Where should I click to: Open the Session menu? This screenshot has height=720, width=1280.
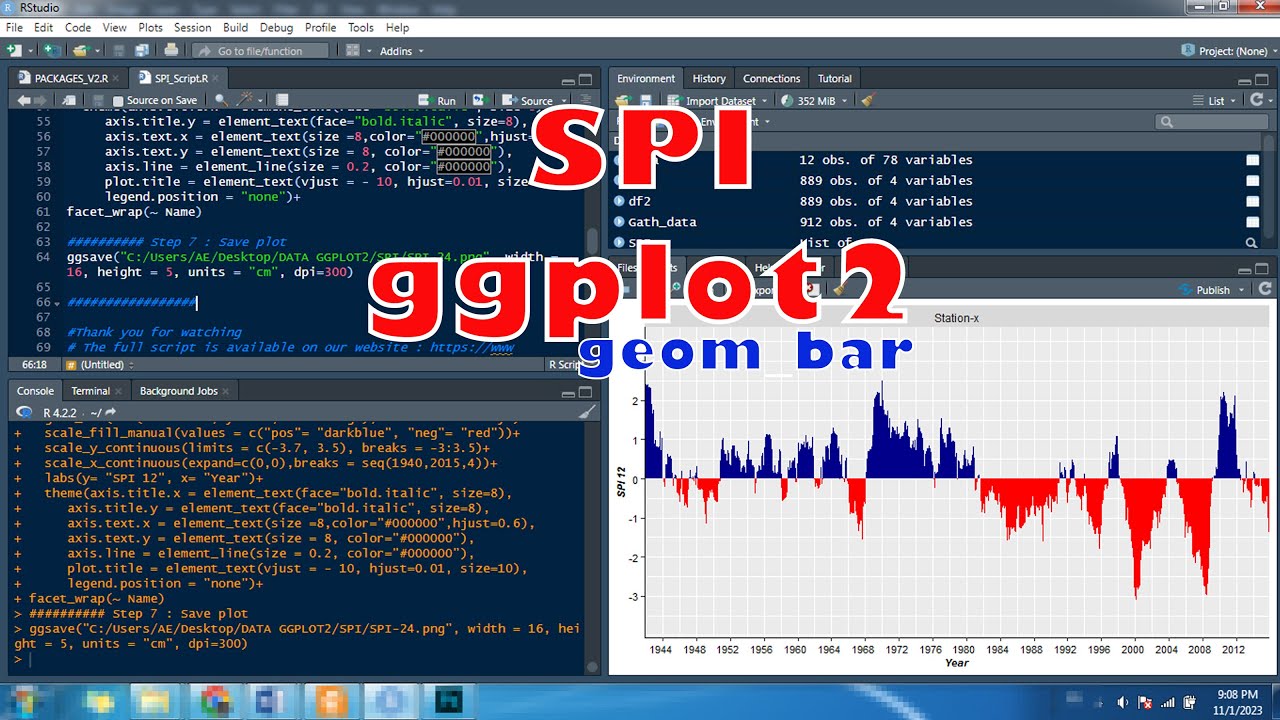click(x=192, y=28)
